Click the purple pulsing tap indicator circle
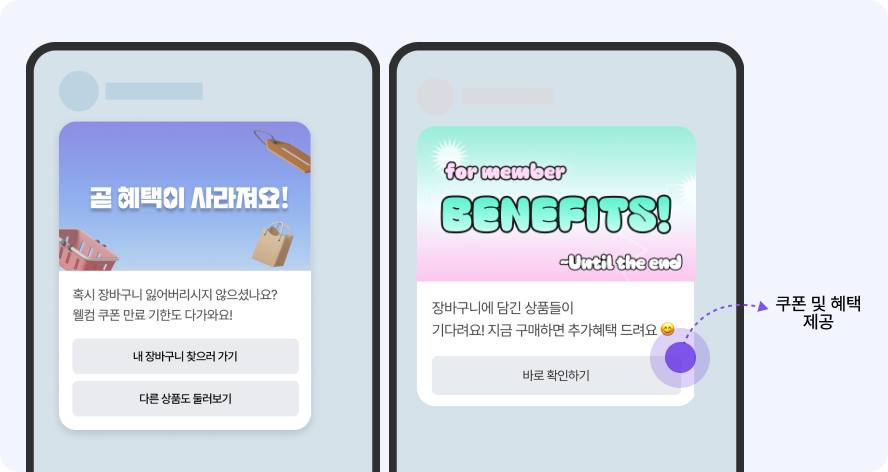This screenshot has width=888, height=472. click(680, 358)
